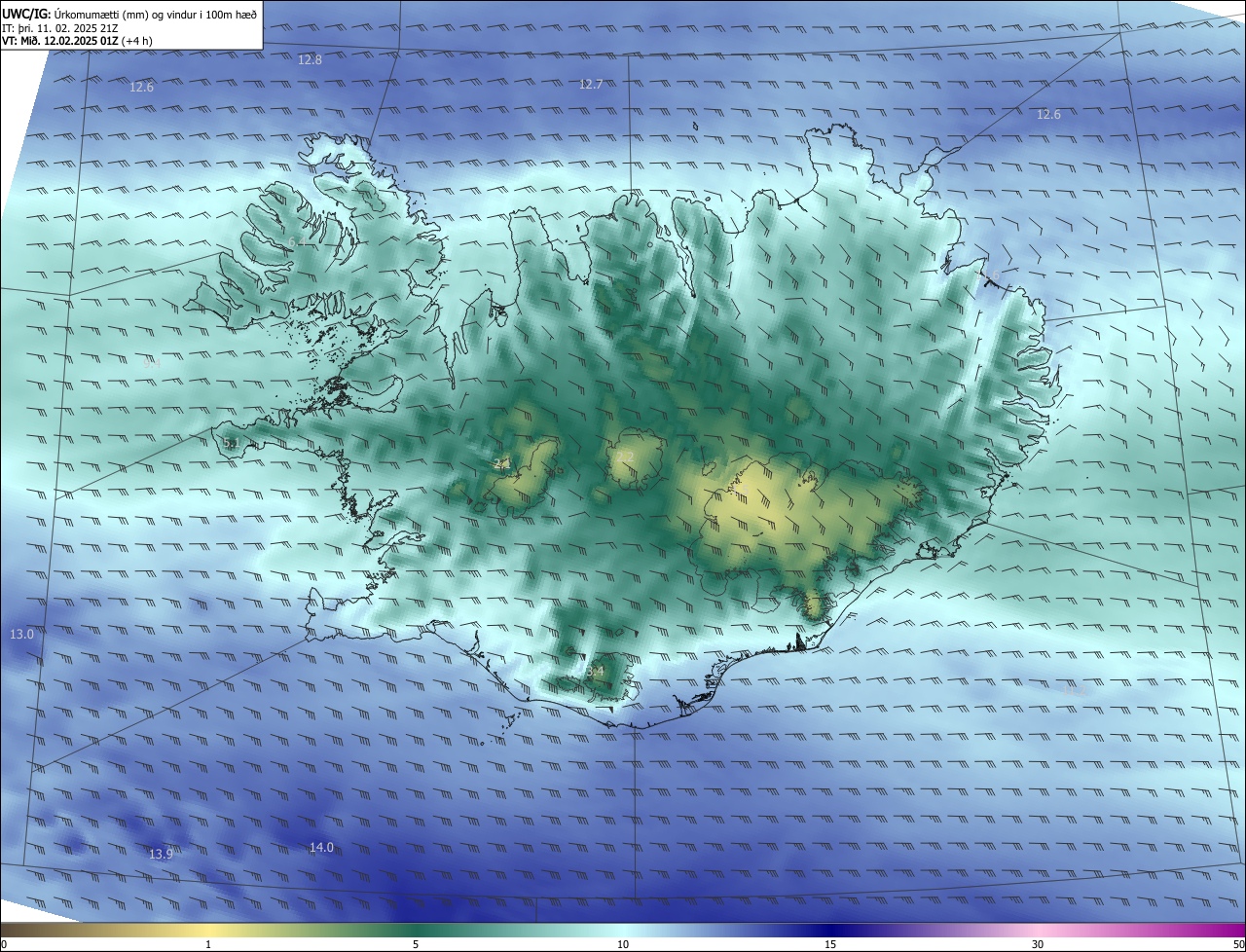Click the colorbar tick label 0
Screen dimensions: 1246x952
click(4, 944)
